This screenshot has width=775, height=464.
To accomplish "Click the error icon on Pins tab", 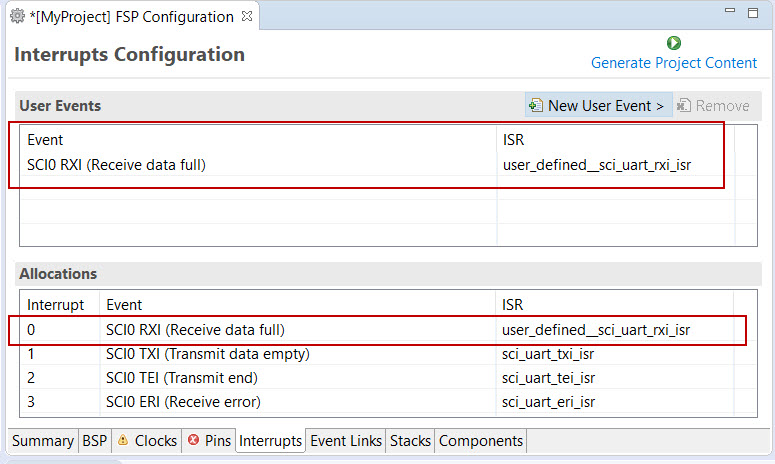I will coord(193,439).
